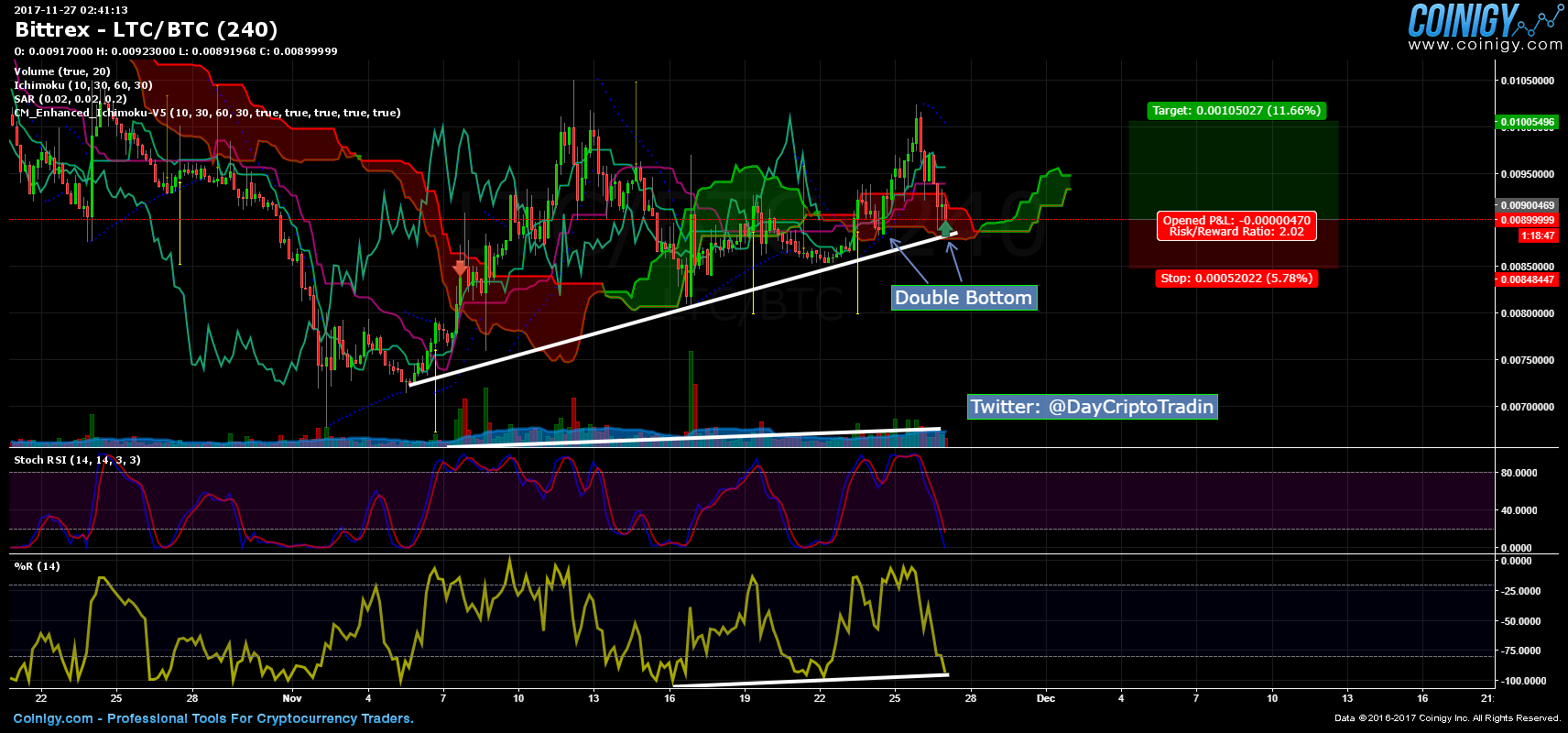
Task: Click the Opened P&L Risk/Reward Ratio box
Action: 1236,226
